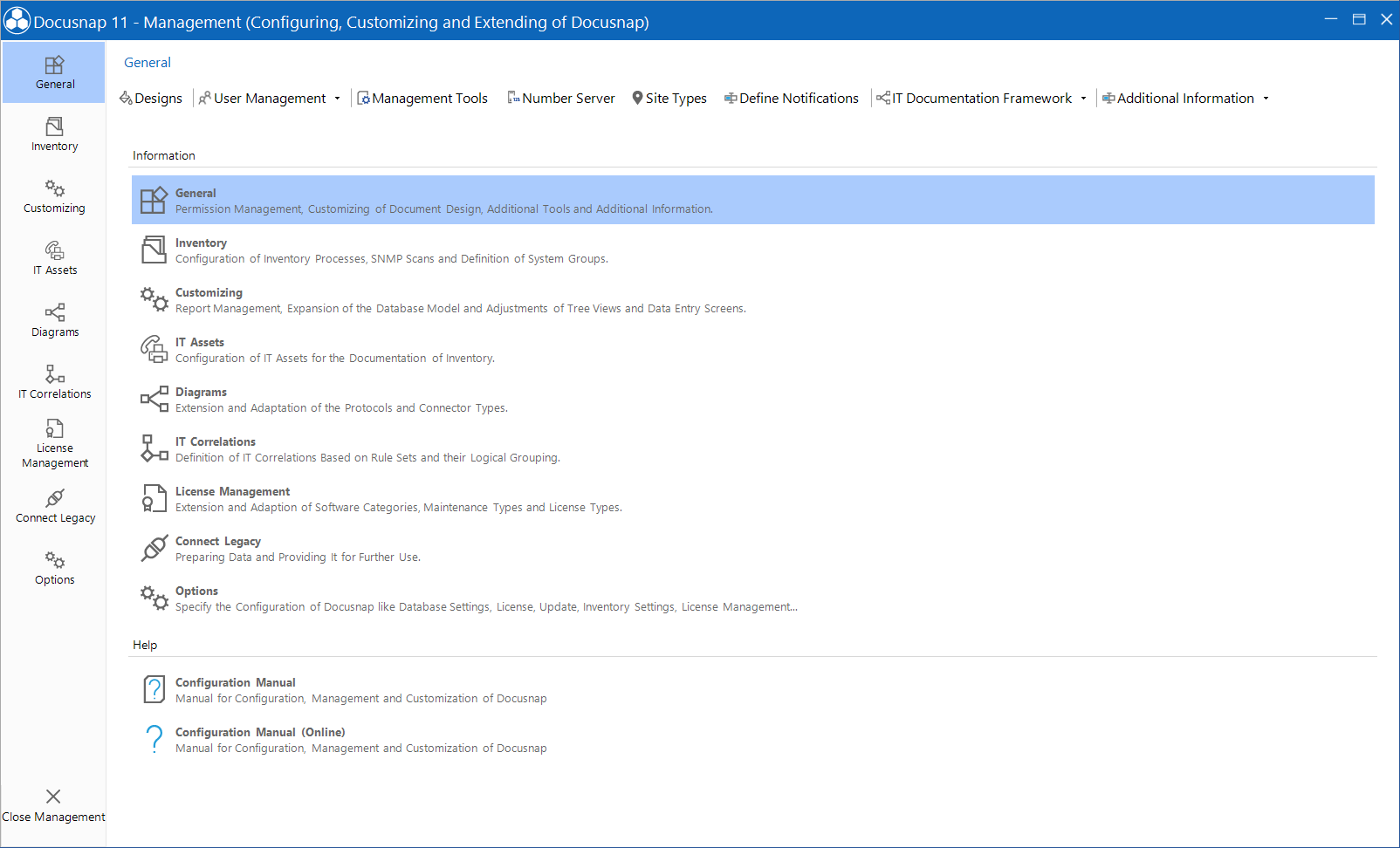Open the Inventory section in sidebar
Screen dimensions: 1400x848
tap(54, 134)
